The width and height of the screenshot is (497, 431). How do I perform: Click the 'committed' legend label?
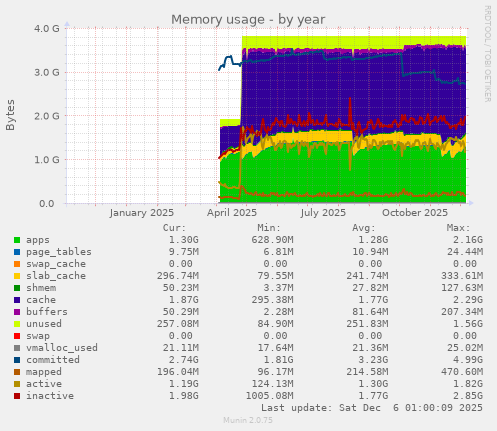(x=53, y=360)
